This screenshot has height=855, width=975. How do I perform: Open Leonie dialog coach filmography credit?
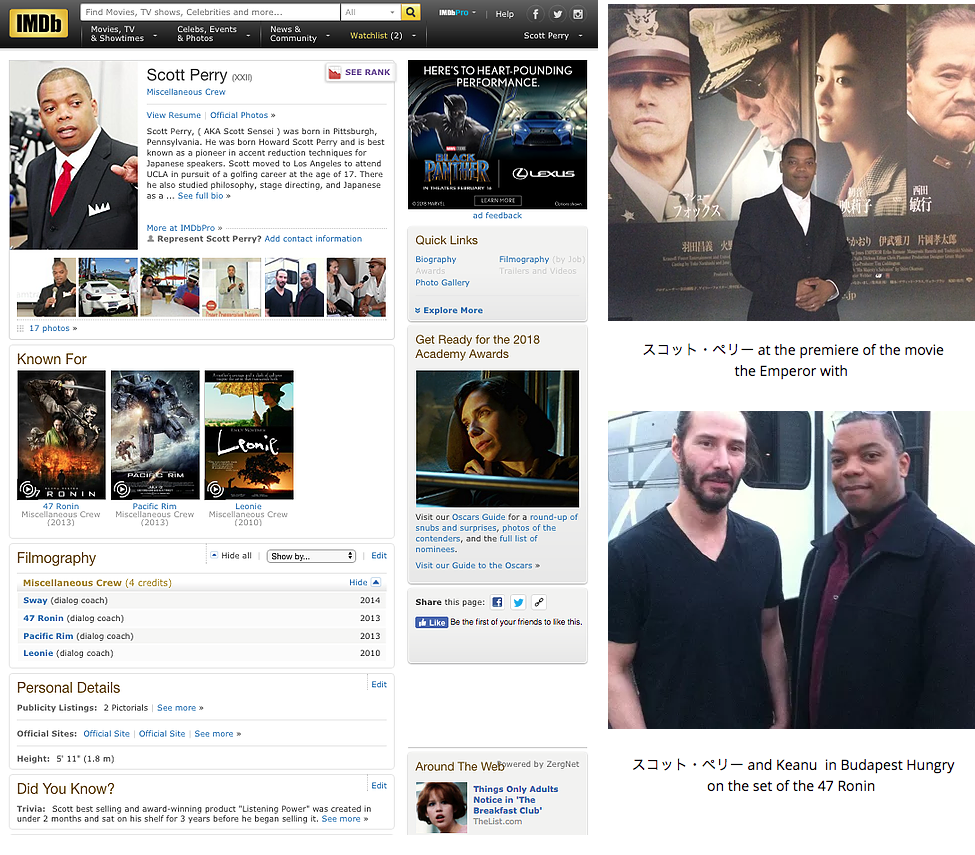[x=38, y=654]
